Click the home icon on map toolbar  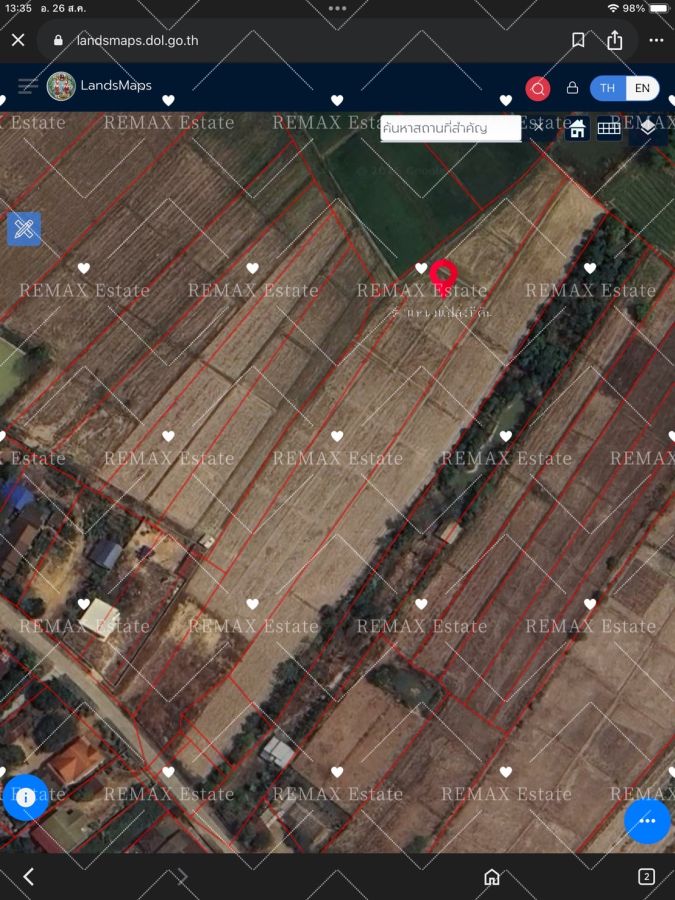[577, 128]
